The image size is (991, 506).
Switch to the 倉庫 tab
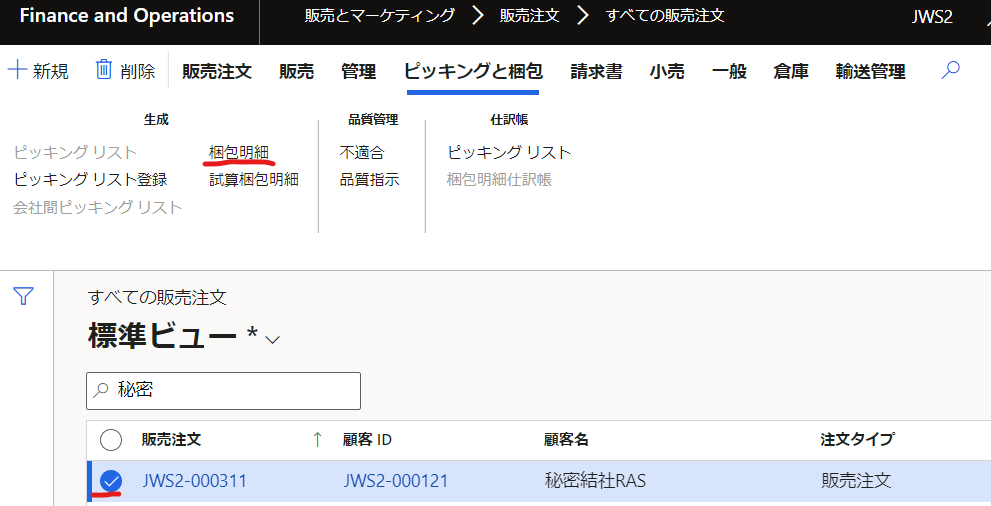click(x=791, y=71)
